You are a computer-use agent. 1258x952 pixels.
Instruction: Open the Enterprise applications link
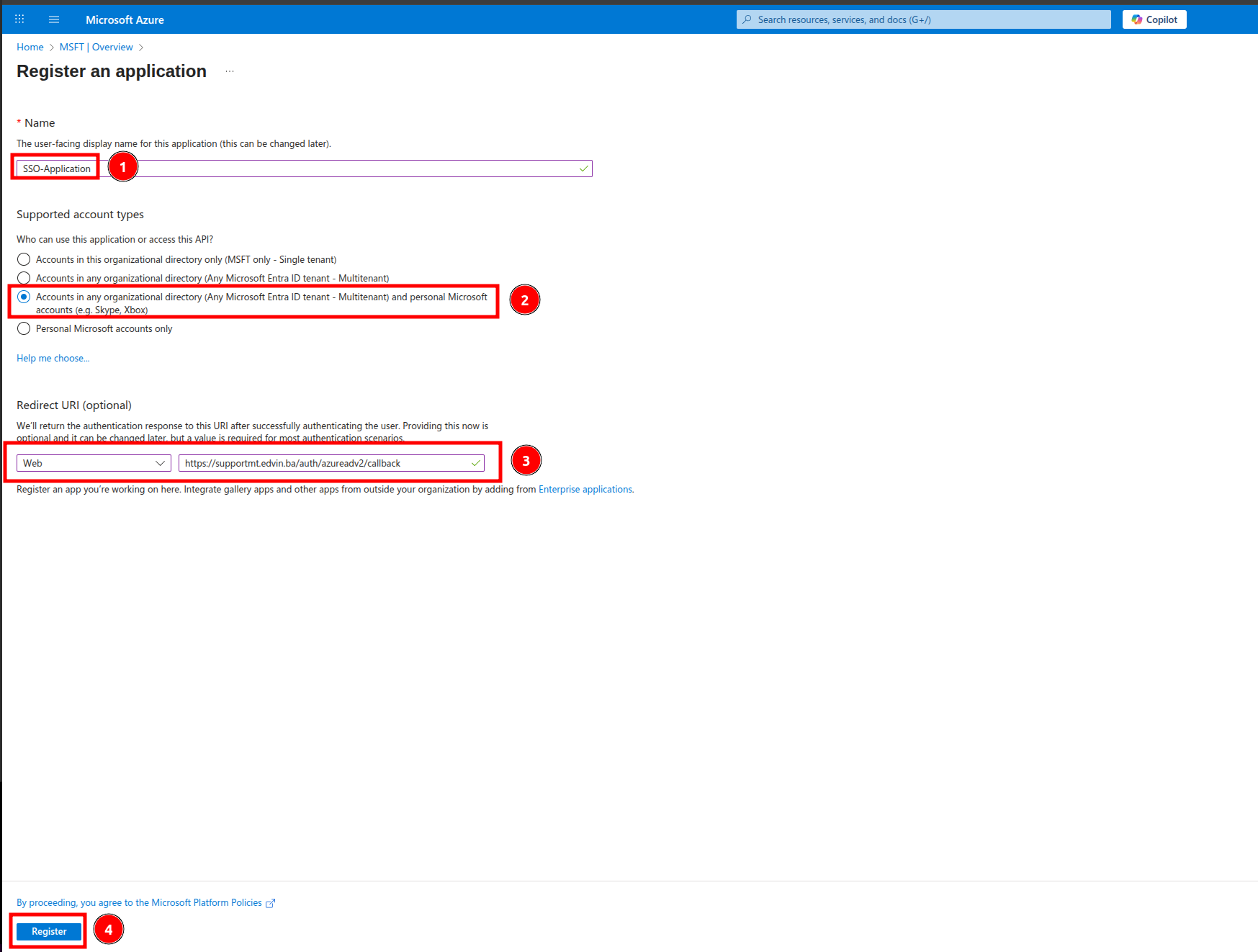click(x=585, y=489)
